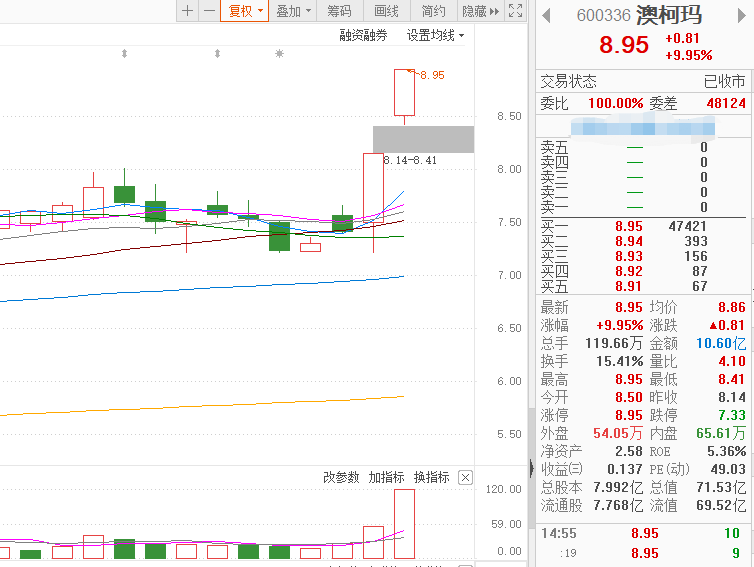Go to previous stock with left arrow
The width and height of the screenshot is (754, 567).
[546, 16]
